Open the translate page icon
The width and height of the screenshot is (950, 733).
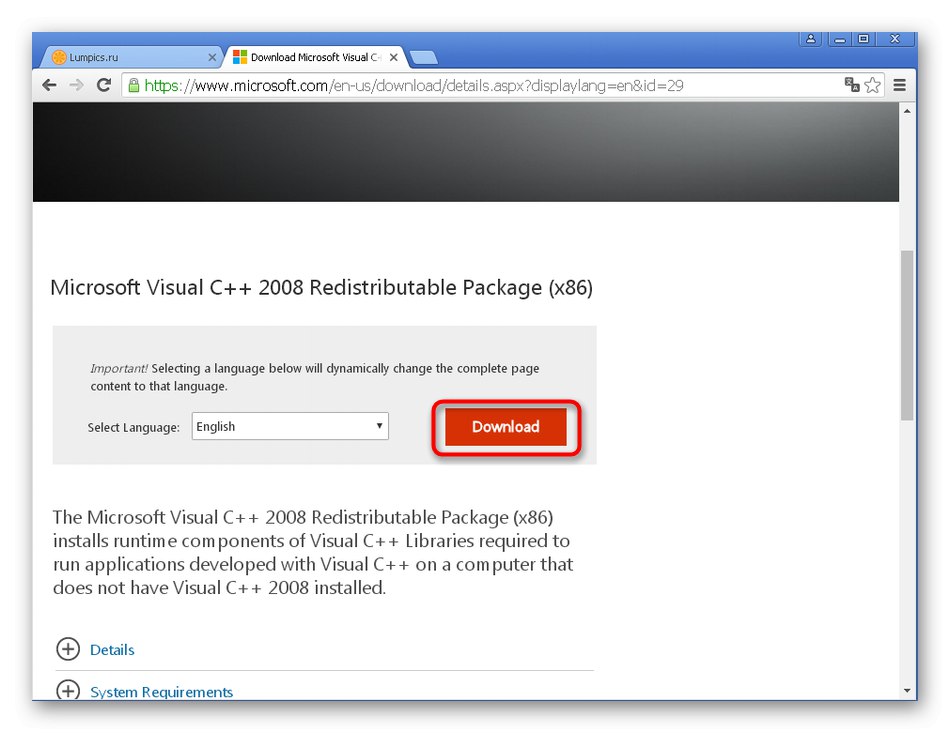pyautogui.click(x=852, y=85)
